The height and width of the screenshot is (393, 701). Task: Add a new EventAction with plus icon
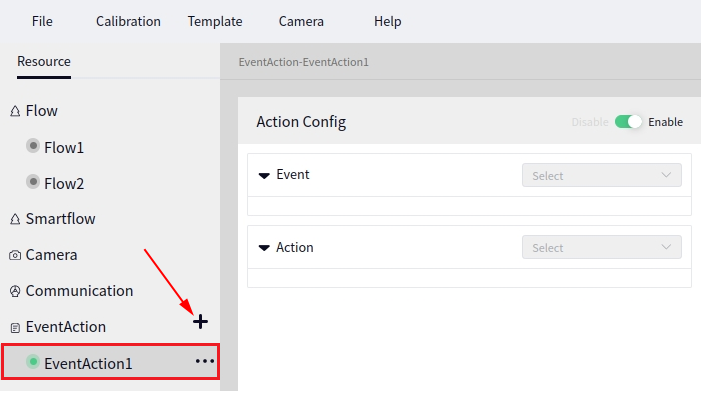click(200, 321)
